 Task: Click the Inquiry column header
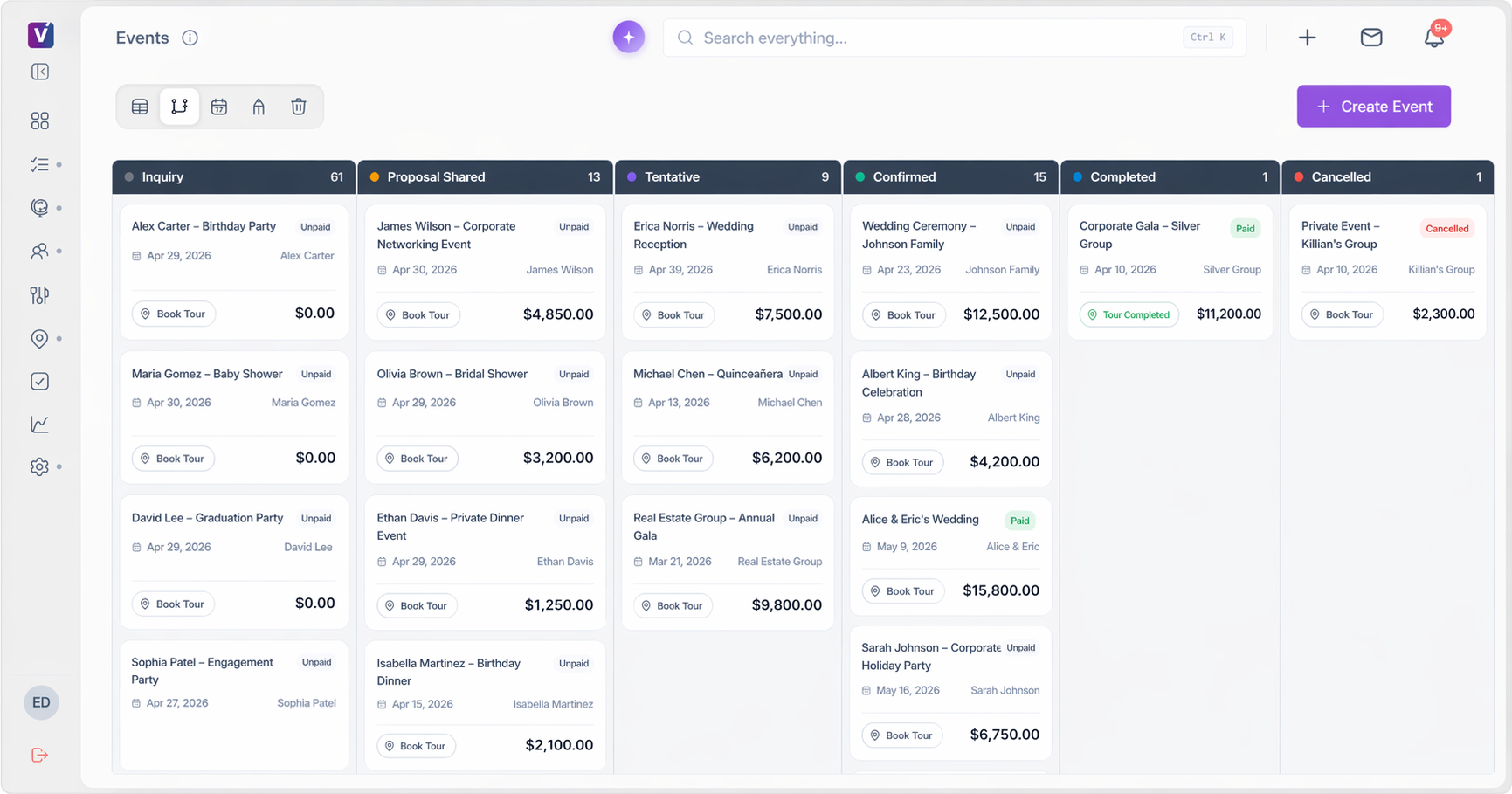pos(233,176)
